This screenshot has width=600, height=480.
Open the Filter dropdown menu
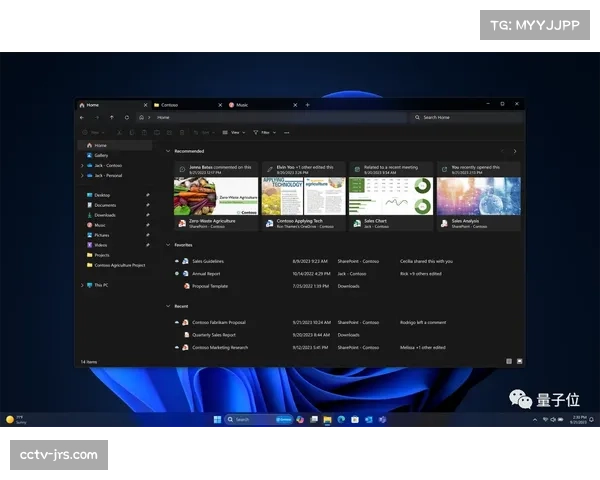click(265, 132)
